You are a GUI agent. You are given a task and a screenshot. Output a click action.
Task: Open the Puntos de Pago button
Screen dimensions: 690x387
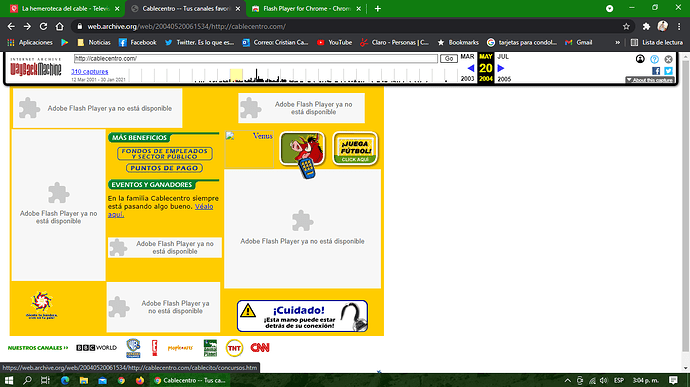tap(165, 168)
